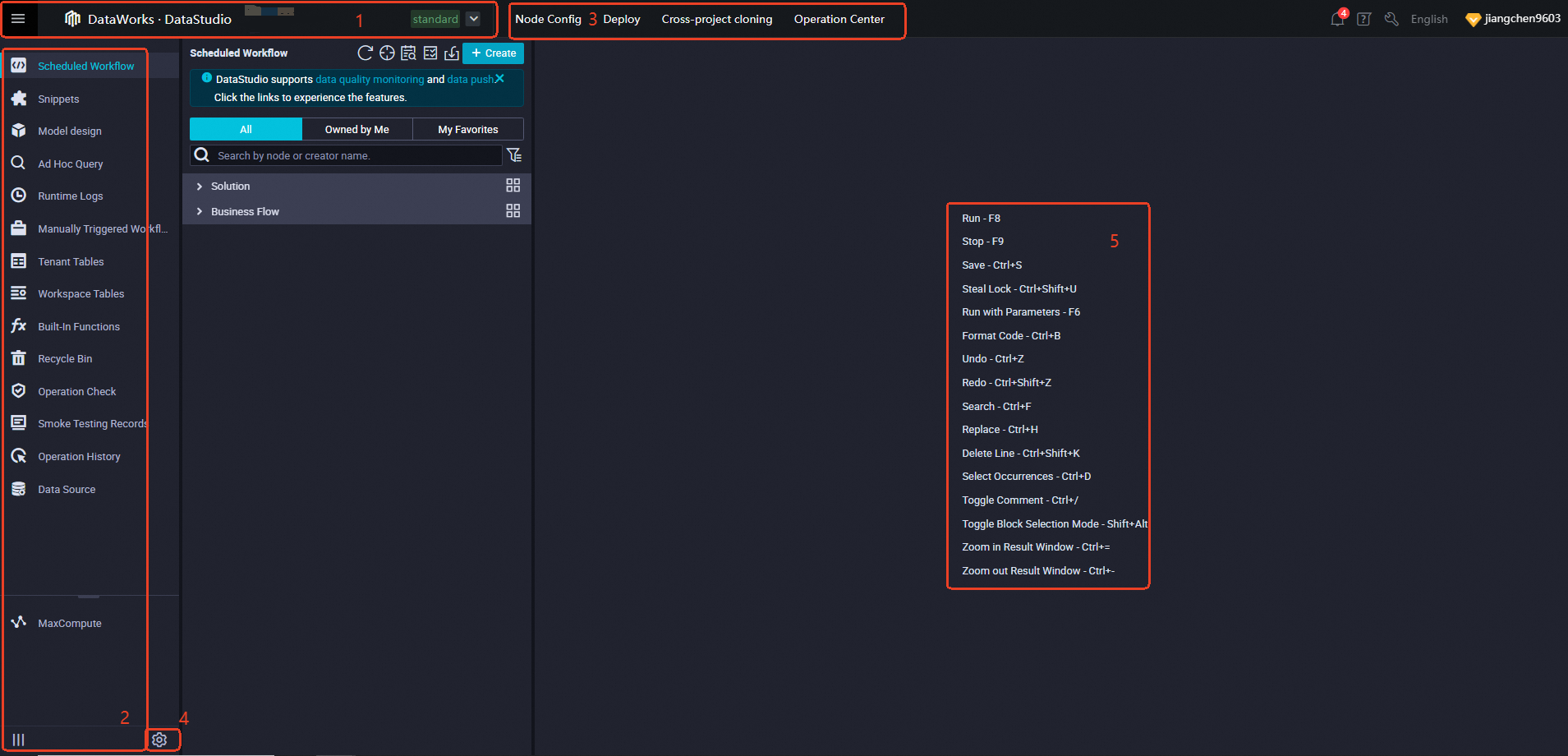This screenshot has width=1568, height=756.
Task: Switch language via English
Action: (1429, 19)
